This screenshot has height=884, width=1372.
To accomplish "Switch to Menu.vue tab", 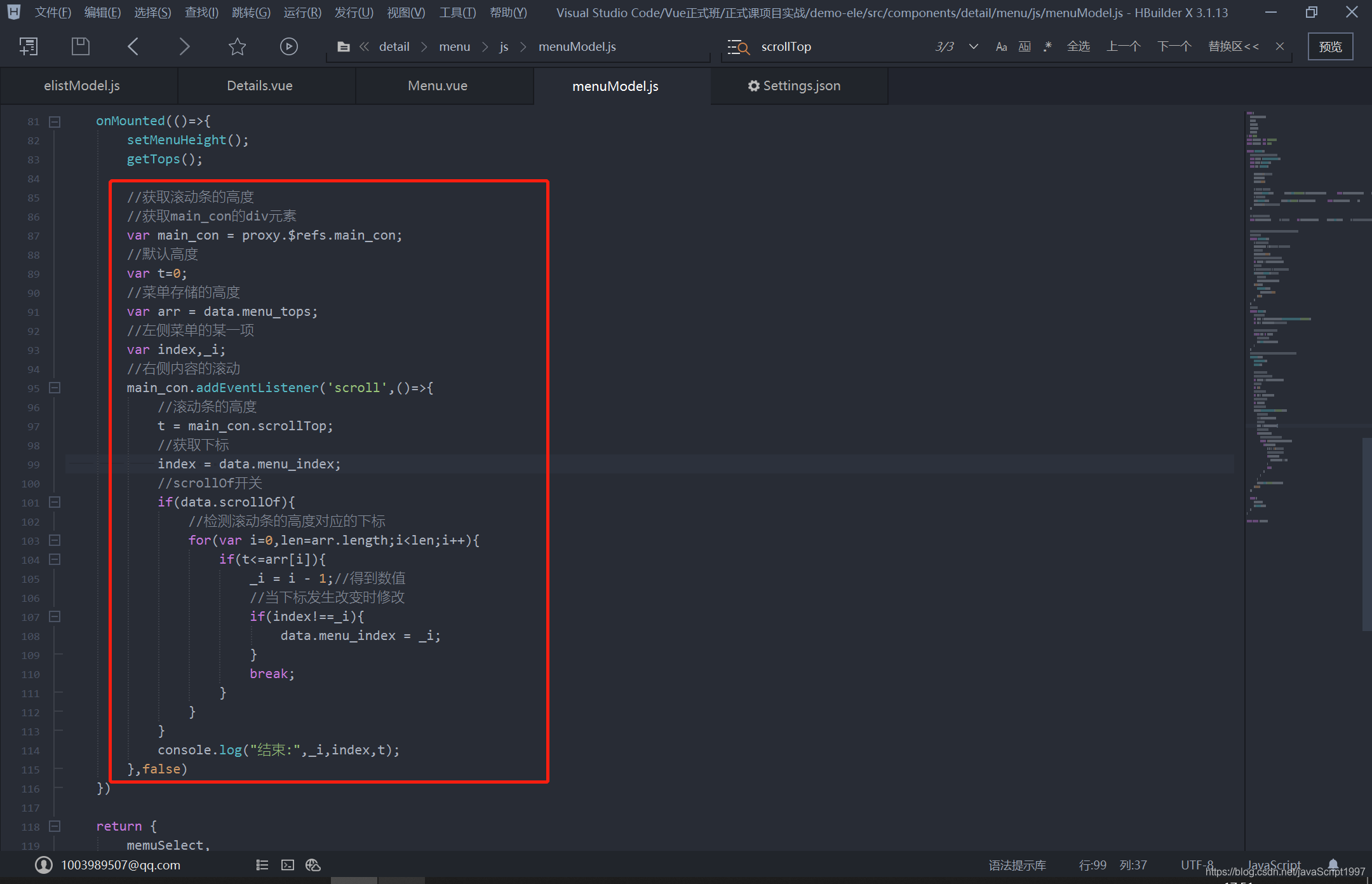I will pyautogui.click(x=445, y=86).
